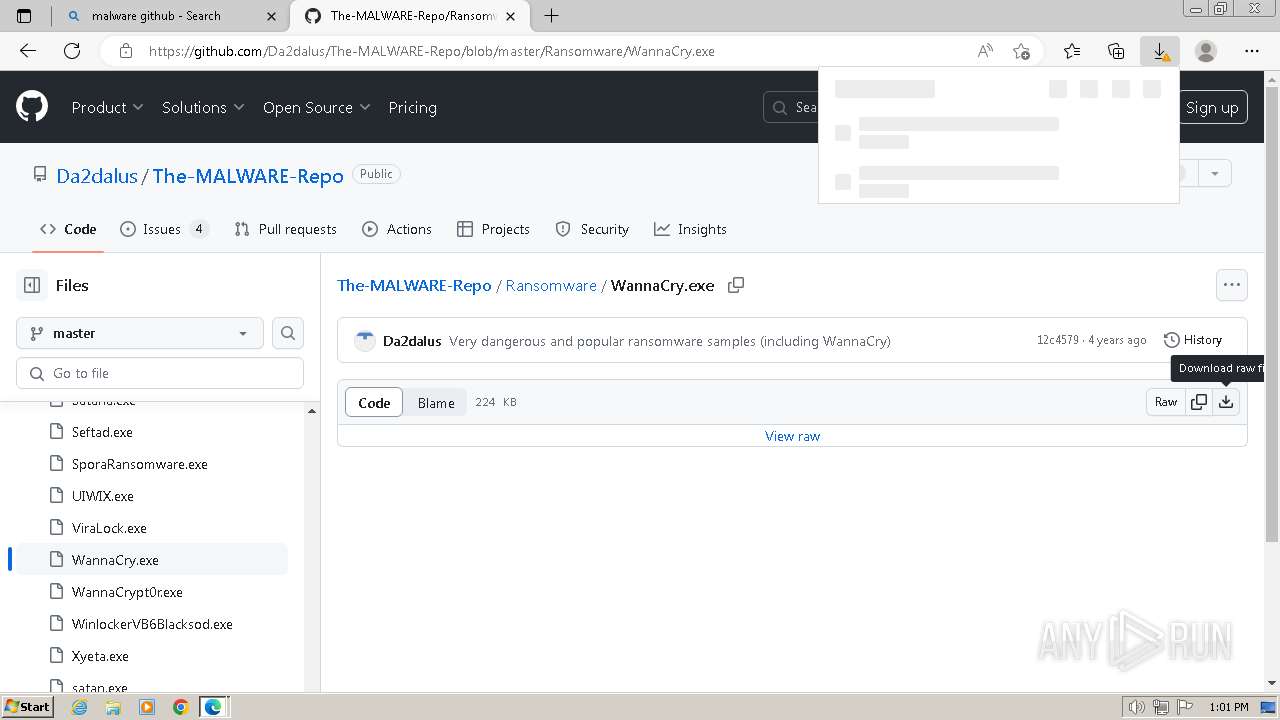
Task: Open browser profile avatar
Action: [x=1206, y=51]
